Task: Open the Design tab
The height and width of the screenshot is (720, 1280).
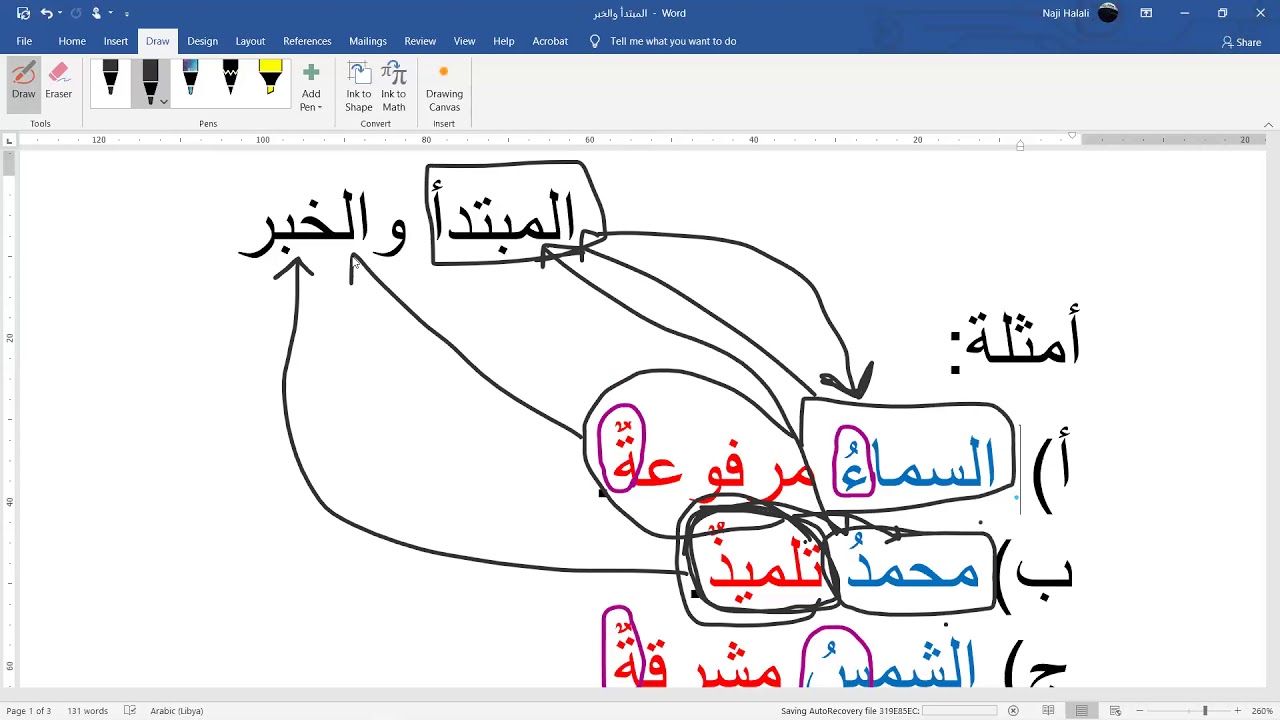Action: pos(202,41)
